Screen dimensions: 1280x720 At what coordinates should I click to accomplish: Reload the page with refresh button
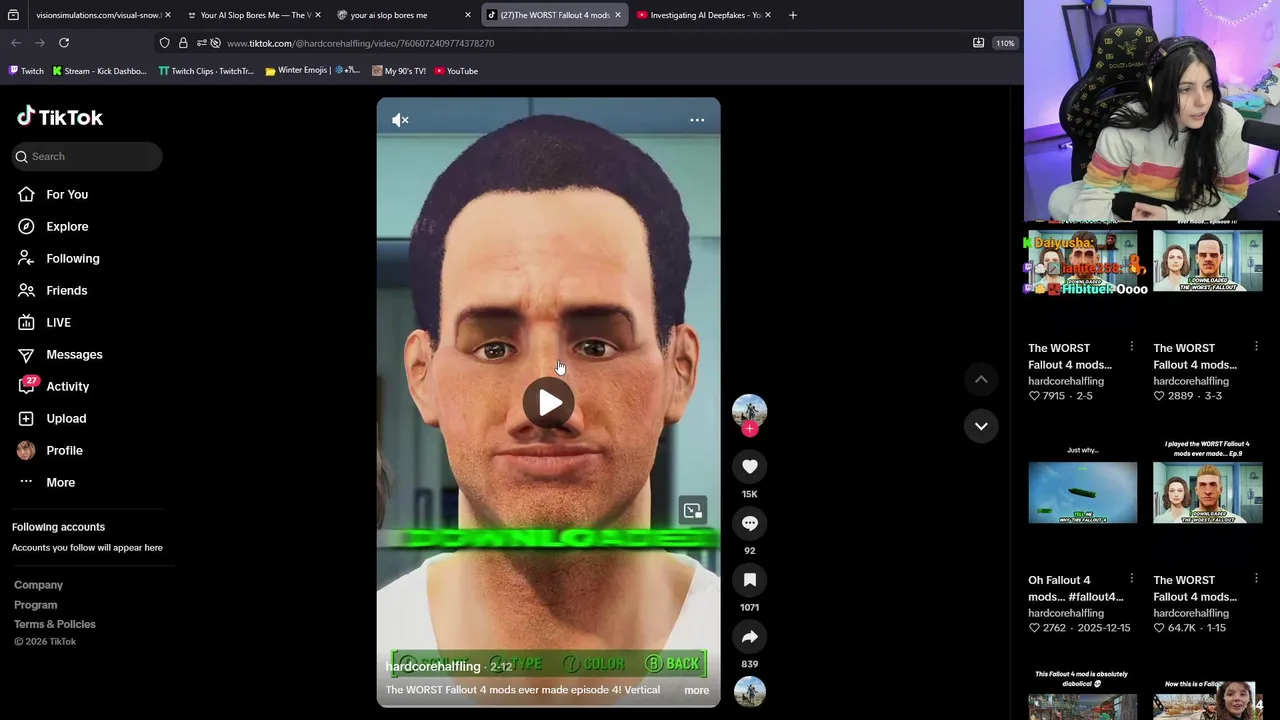(64, 43)
